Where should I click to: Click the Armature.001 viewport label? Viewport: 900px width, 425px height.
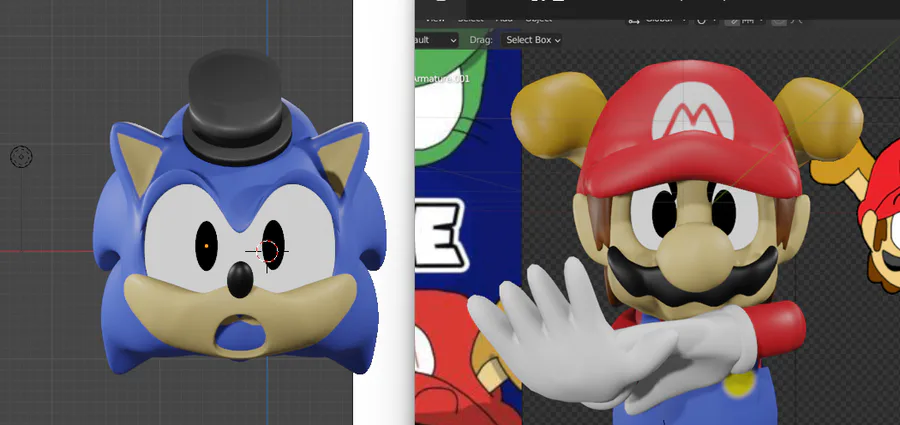[x=443, y=78]
